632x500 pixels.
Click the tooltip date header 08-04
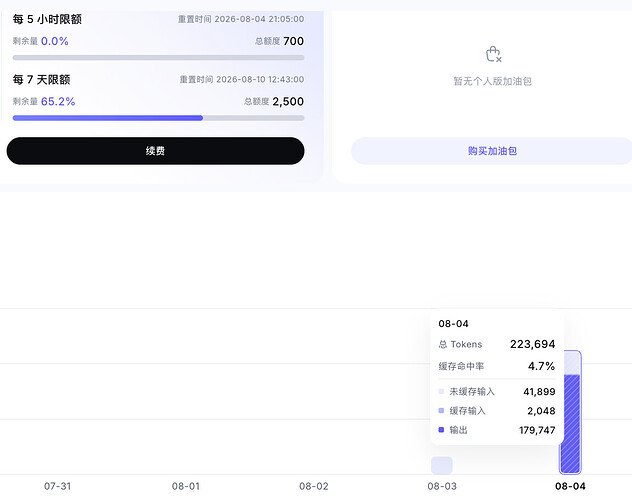pyautogui.click(x=453, y=324)
